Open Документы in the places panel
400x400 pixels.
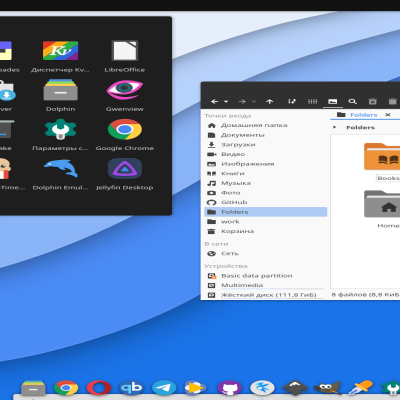coord(265,135)
